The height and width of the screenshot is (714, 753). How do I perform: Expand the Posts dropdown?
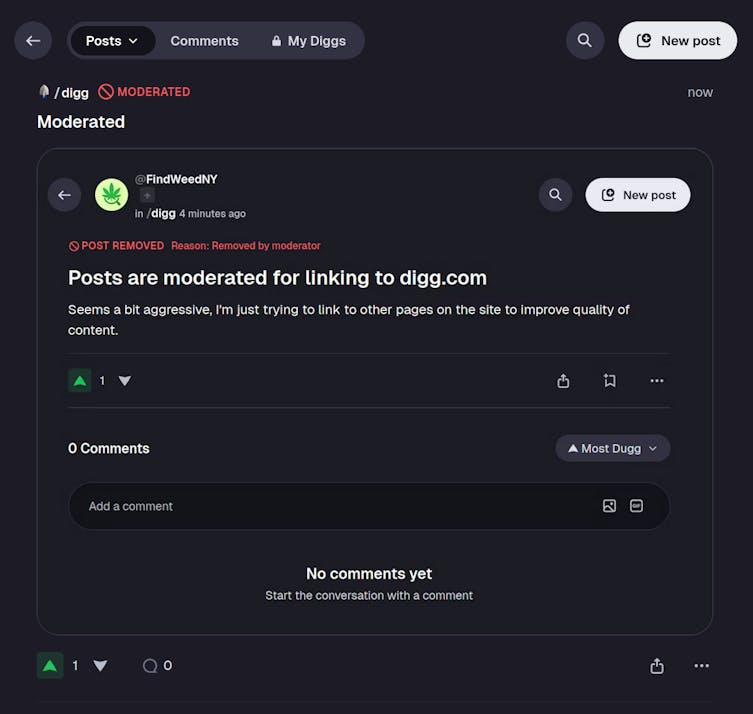click(x=112, y=41)
